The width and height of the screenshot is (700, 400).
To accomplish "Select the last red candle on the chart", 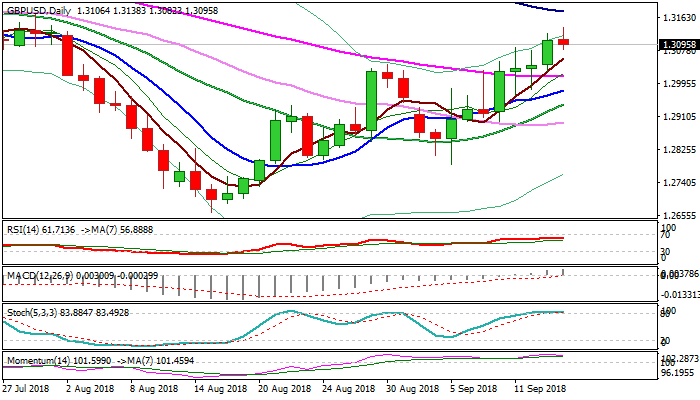I will click(x=564, y=41).
